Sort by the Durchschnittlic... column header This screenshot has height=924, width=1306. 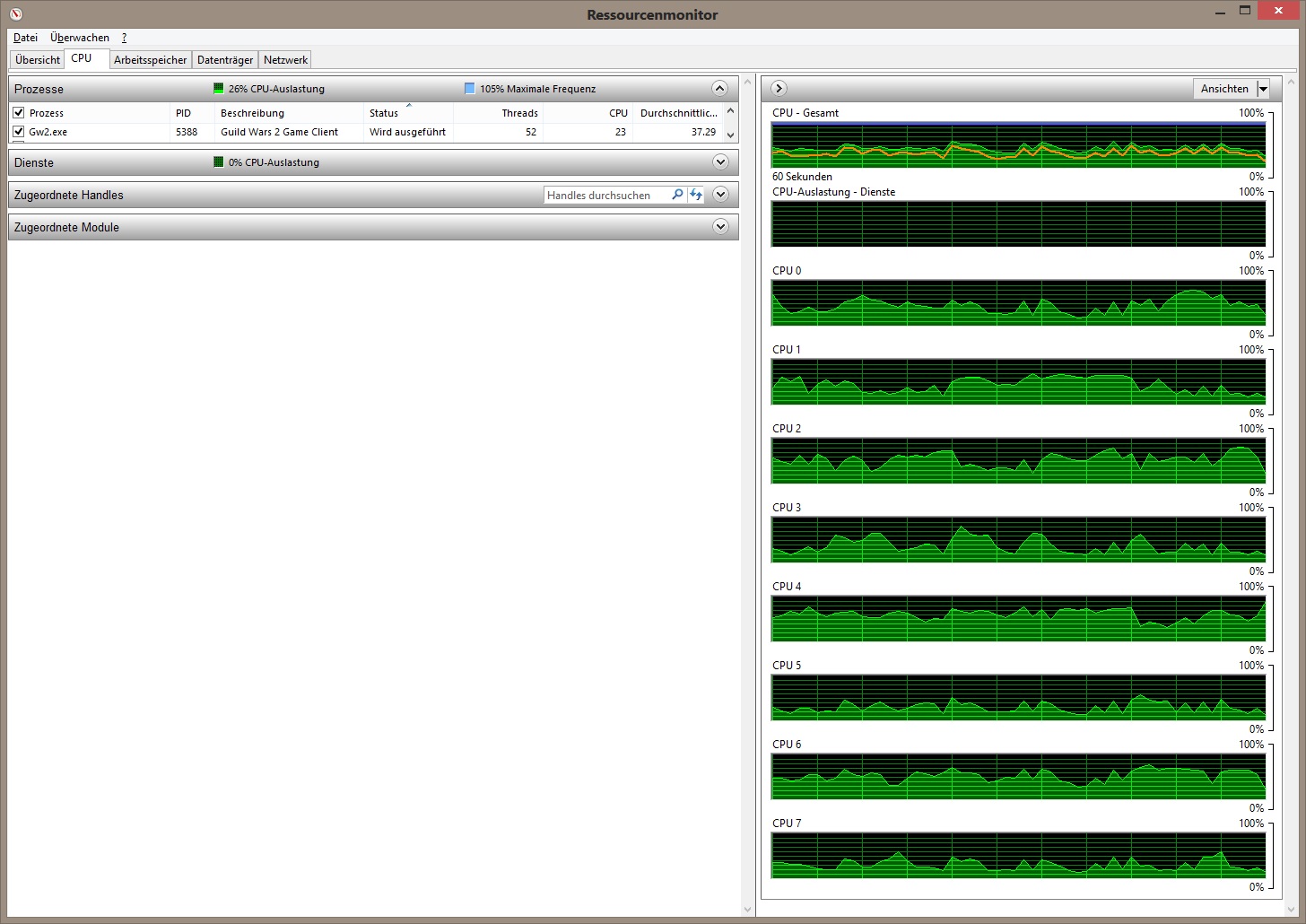click(677, 113)
